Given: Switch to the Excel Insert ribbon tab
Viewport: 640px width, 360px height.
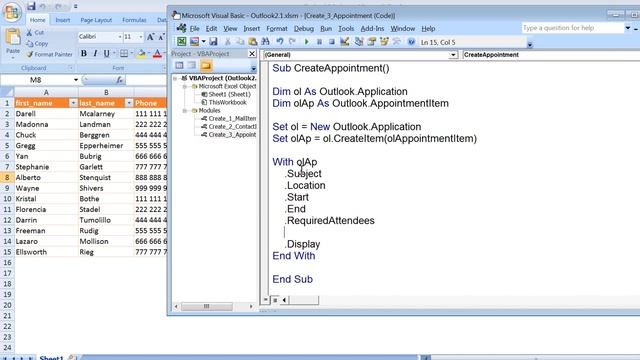Looking at the screenshot, I should tap(62, 20).
